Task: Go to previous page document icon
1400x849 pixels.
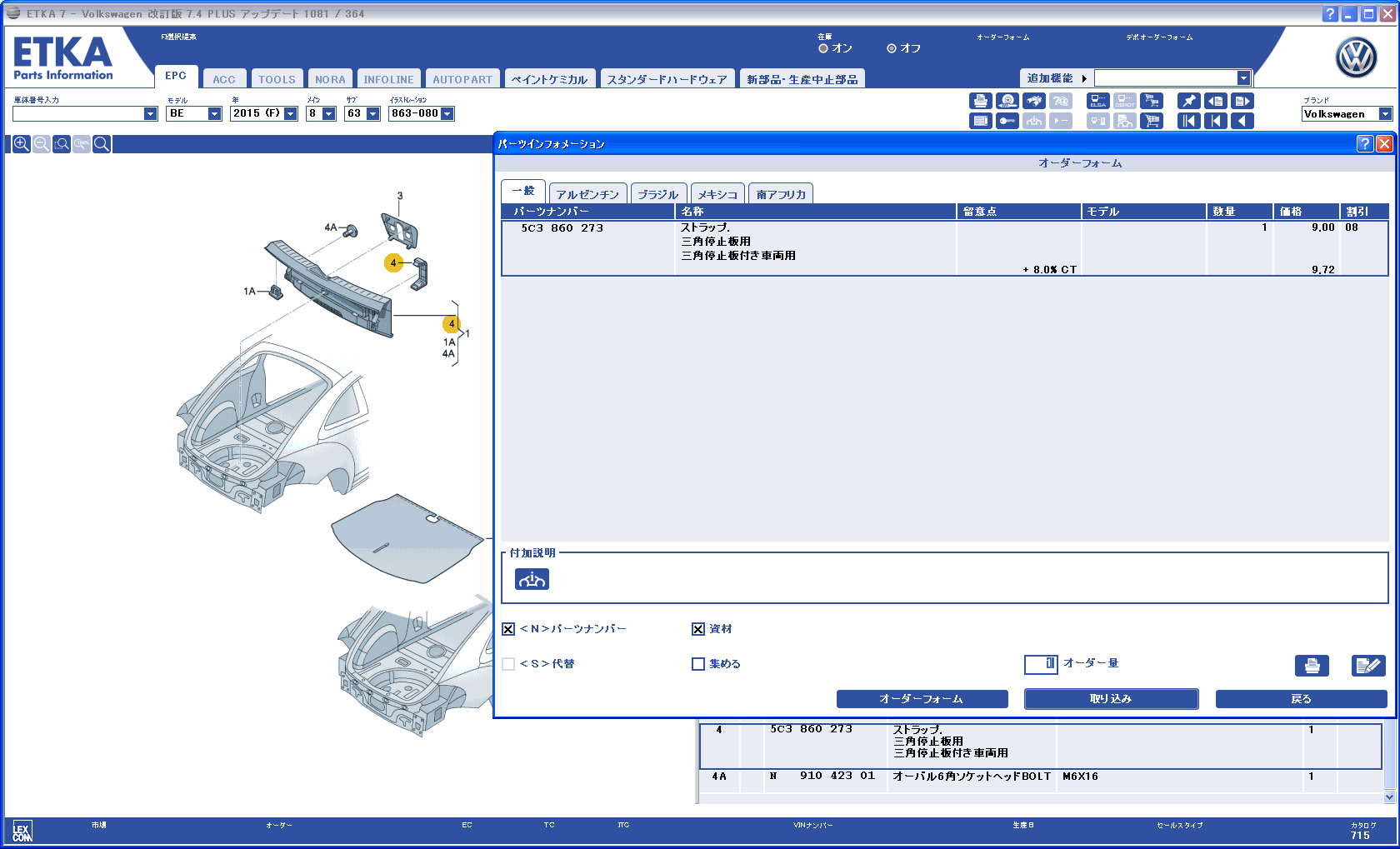Action: pyautogui.click(x=1216, y=101)
